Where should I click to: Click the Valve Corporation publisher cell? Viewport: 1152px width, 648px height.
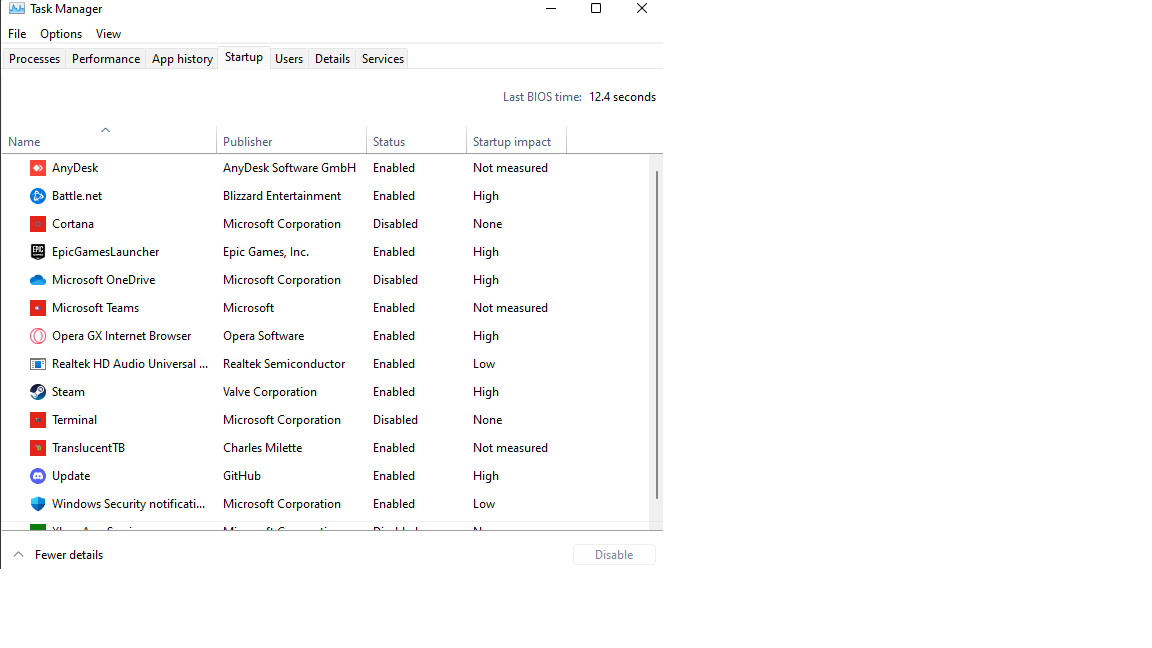[x=270, y=392]
